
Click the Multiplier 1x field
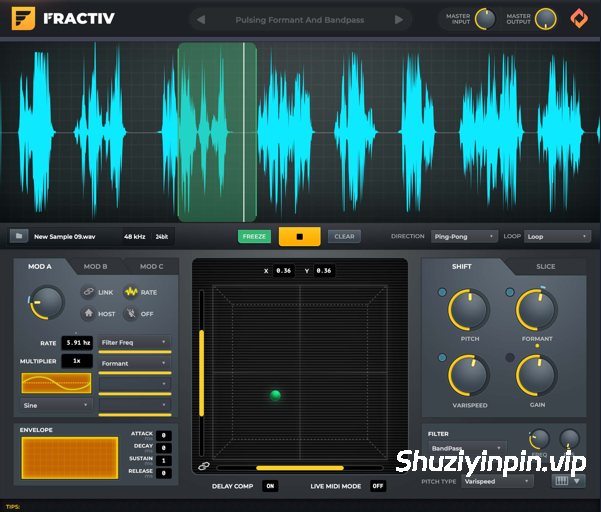pos(77,361)
